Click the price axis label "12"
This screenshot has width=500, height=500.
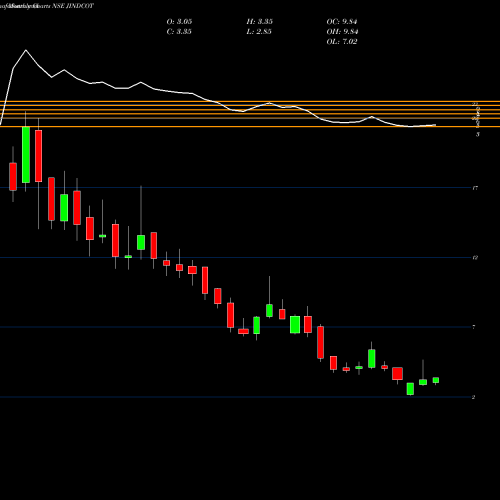point(475,258)
